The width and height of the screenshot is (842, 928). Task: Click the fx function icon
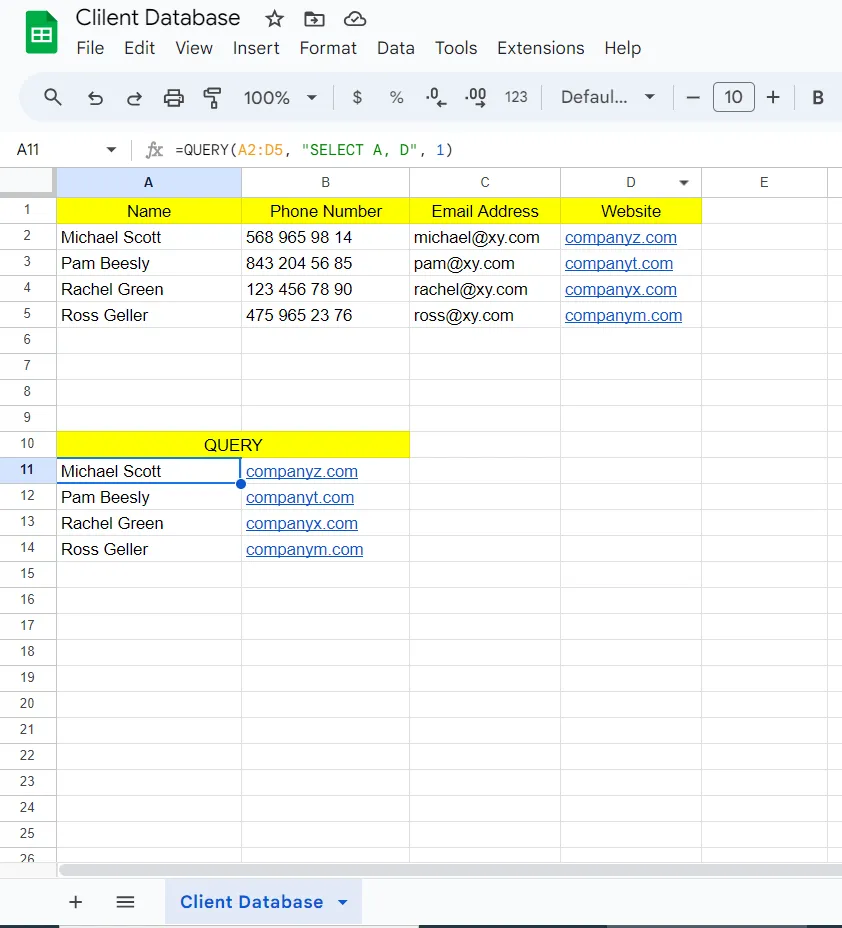[x=154, y=150]
